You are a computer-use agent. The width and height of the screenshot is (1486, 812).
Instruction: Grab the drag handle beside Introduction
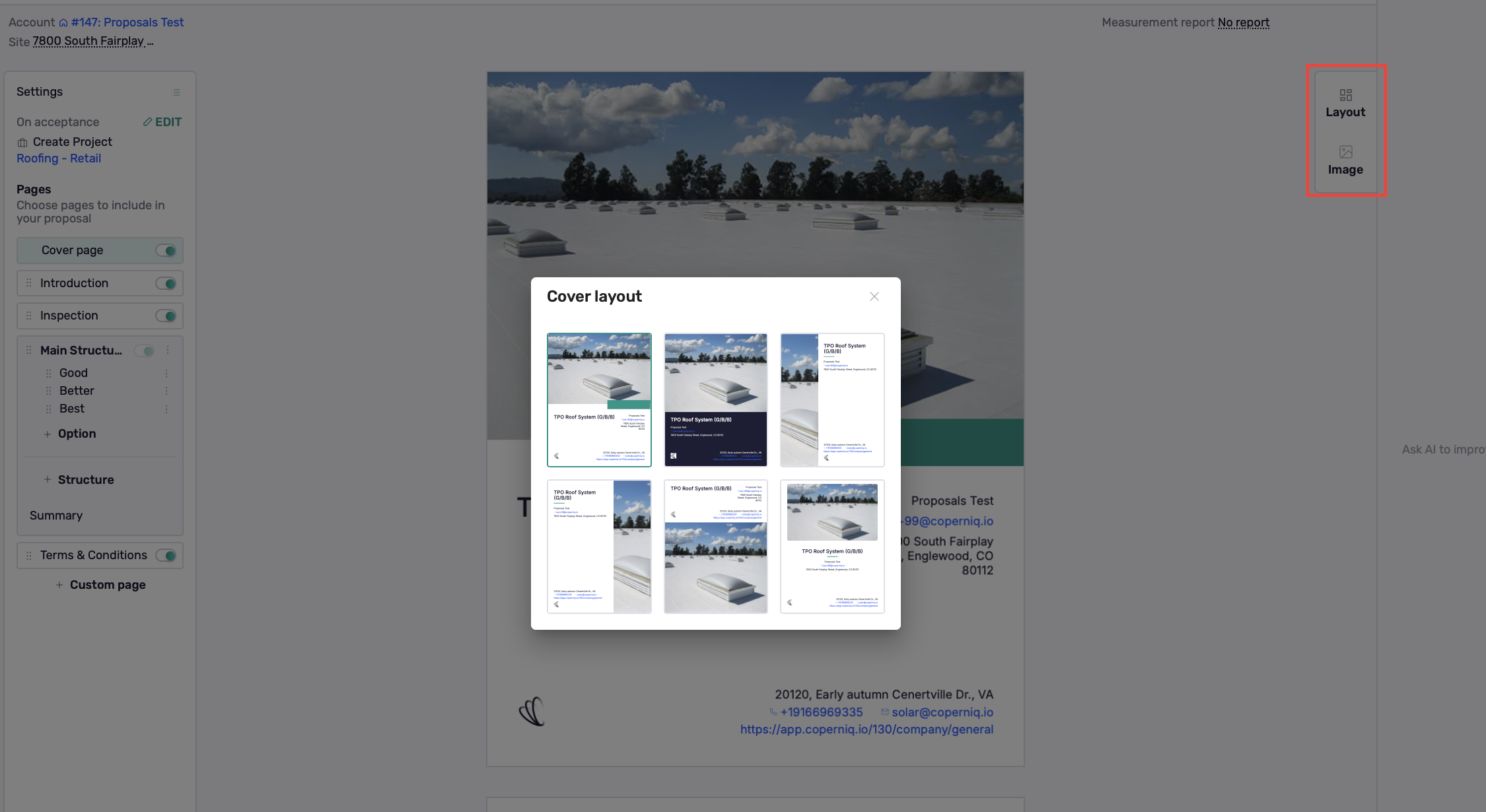pos(28,283)
